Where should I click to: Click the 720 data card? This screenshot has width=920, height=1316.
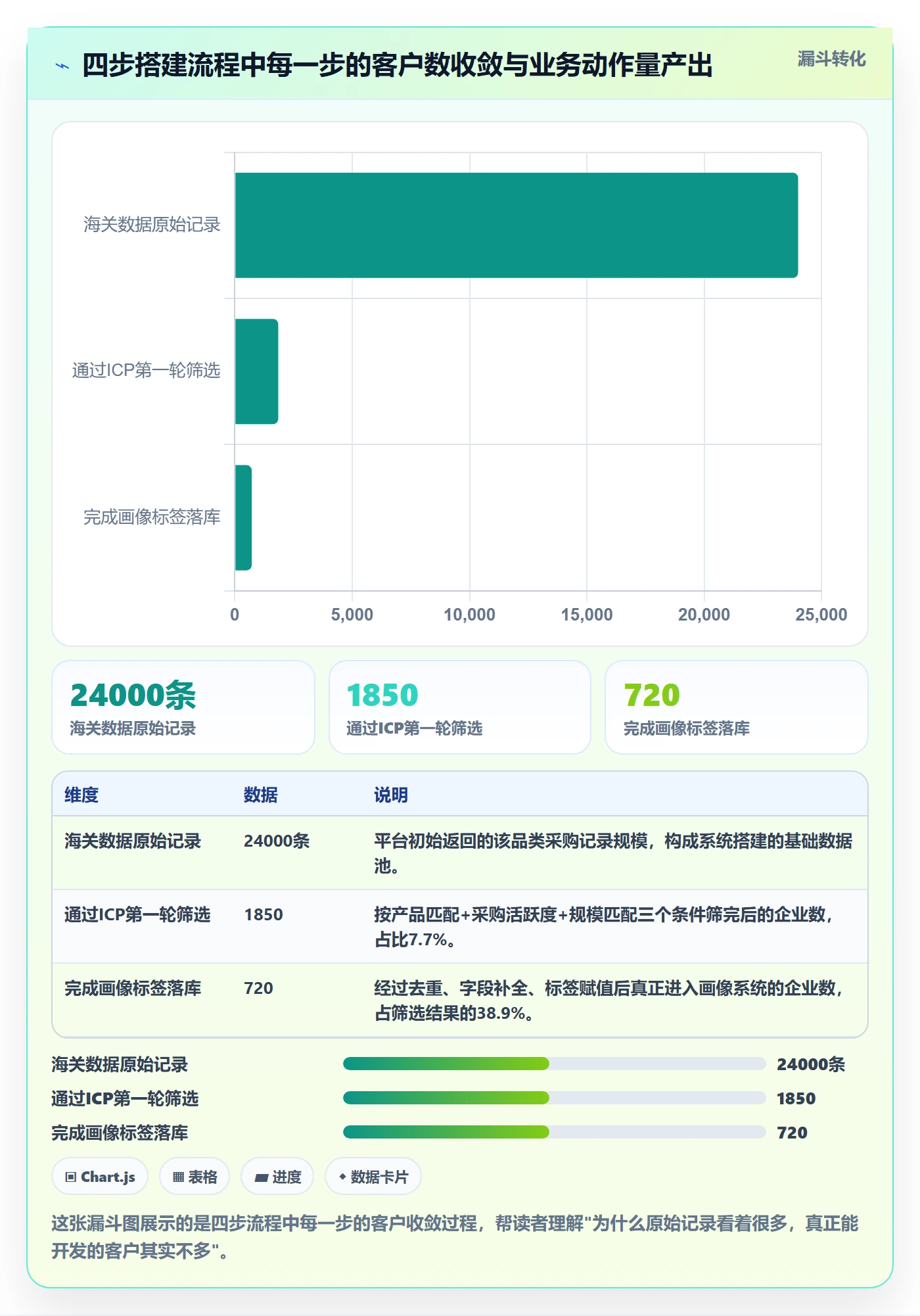tap(737, 707)
